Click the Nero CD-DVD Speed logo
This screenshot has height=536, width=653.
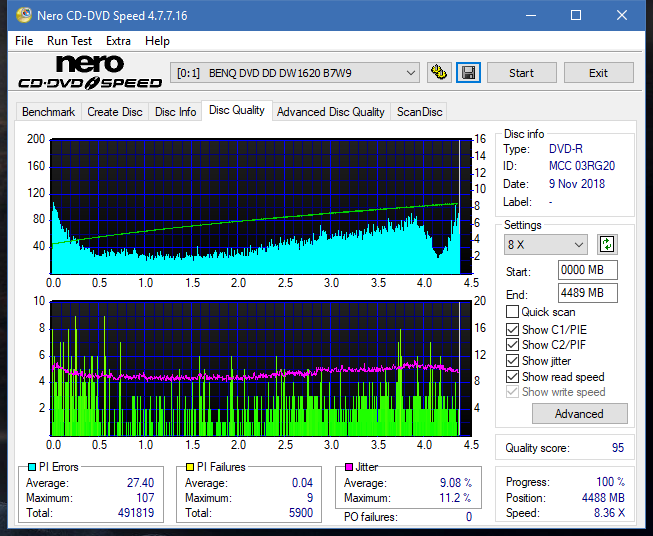click(90, 72)
